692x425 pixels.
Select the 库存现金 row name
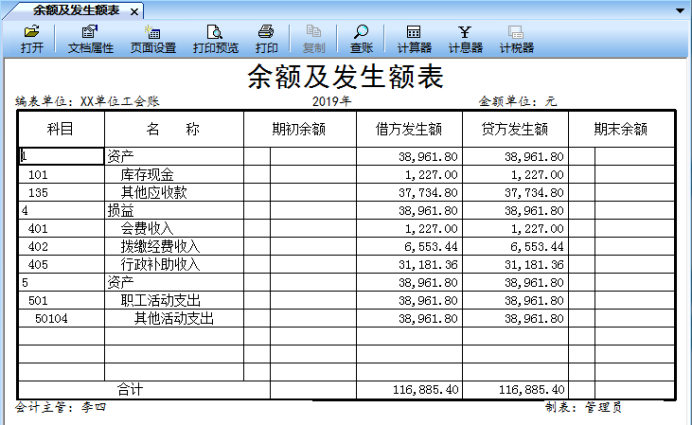147,175
